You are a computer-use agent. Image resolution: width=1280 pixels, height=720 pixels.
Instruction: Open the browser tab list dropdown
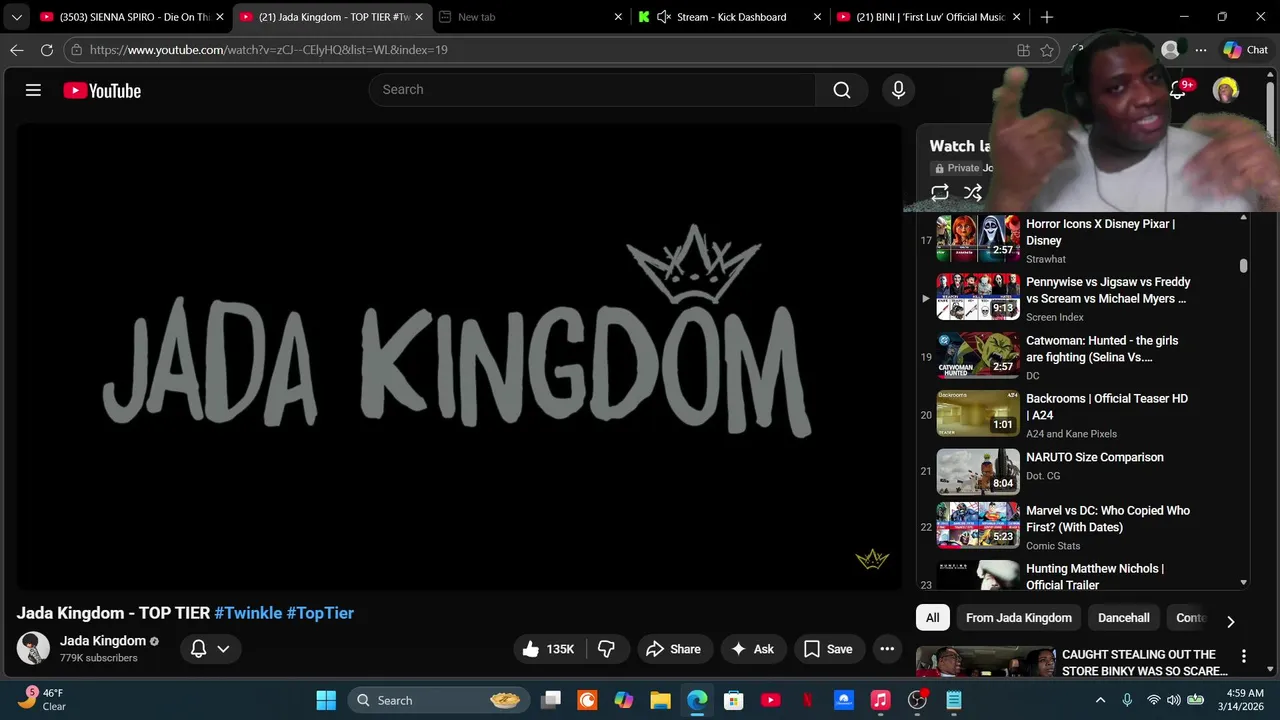coord(16,17)
